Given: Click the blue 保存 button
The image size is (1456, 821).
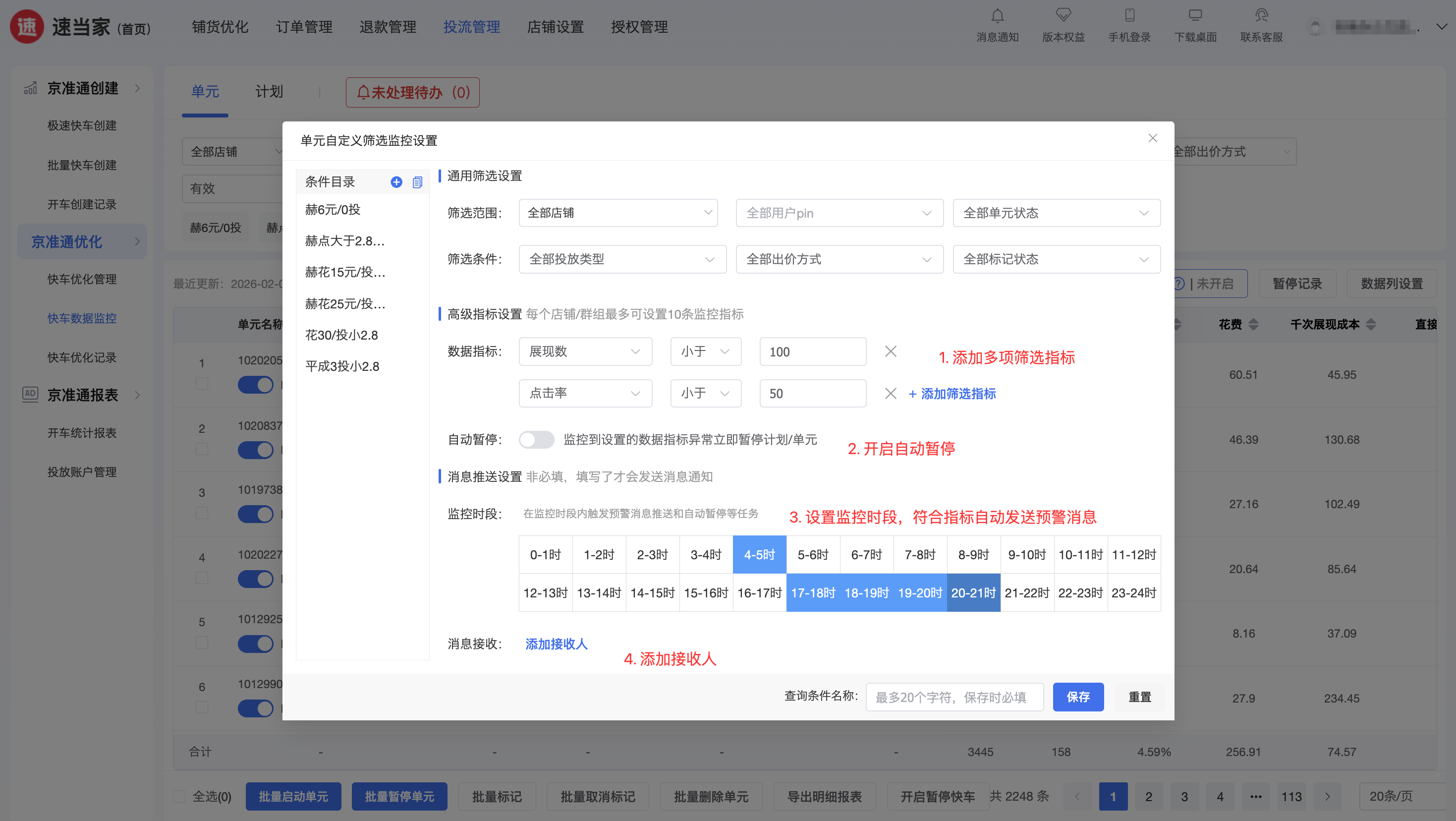Looking at the screenshot, I should [x=1077, y=697].
